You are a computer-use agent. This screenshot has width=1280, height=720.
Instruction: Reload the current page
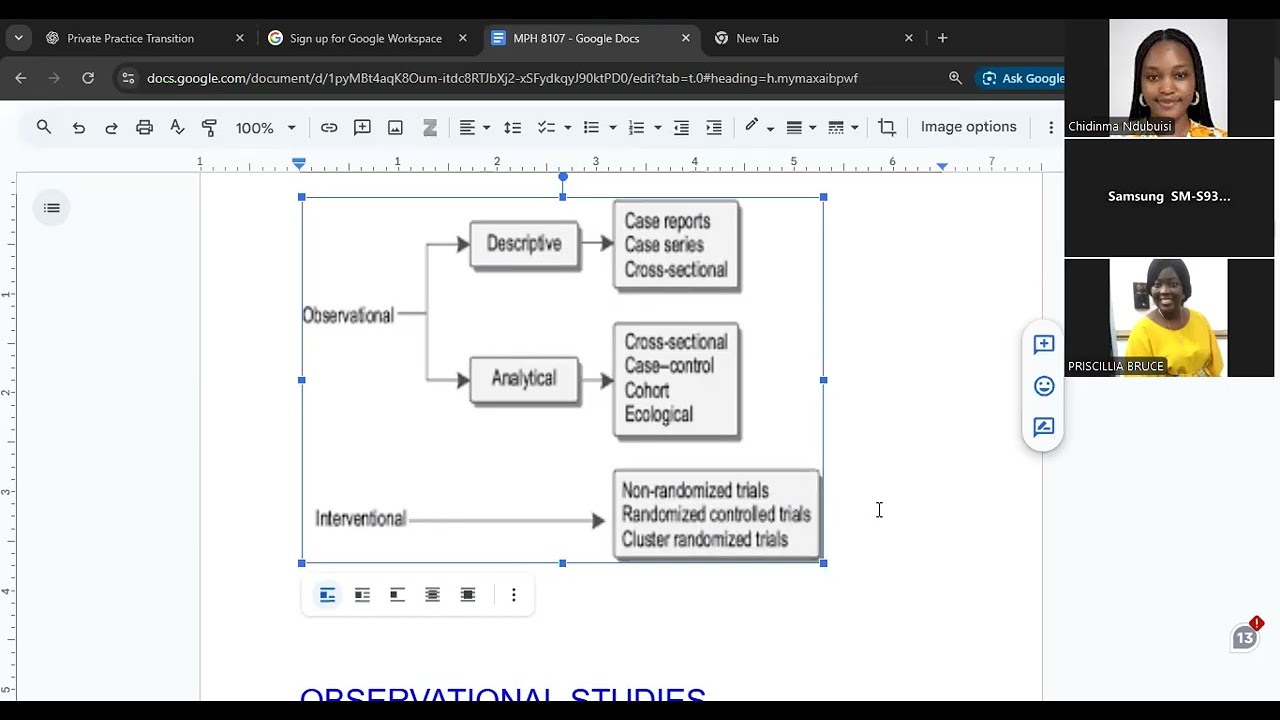[88, 78]
